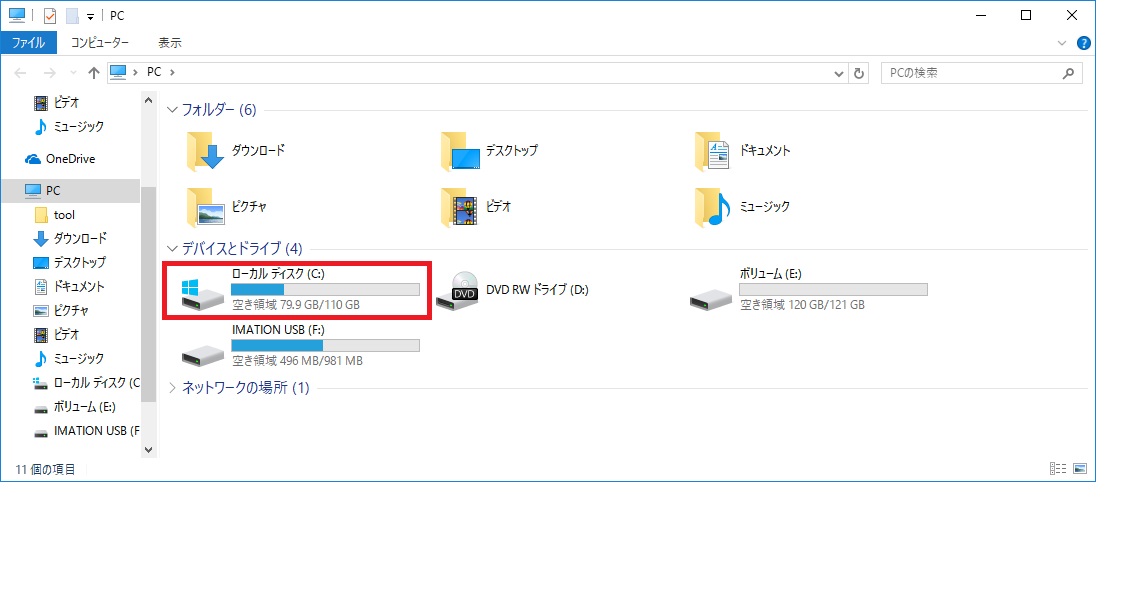The width and height of the screenshot is (1125, 591).
Task: Open the Downloads folder icon in main pane
Action: click(x=207, y=151)
